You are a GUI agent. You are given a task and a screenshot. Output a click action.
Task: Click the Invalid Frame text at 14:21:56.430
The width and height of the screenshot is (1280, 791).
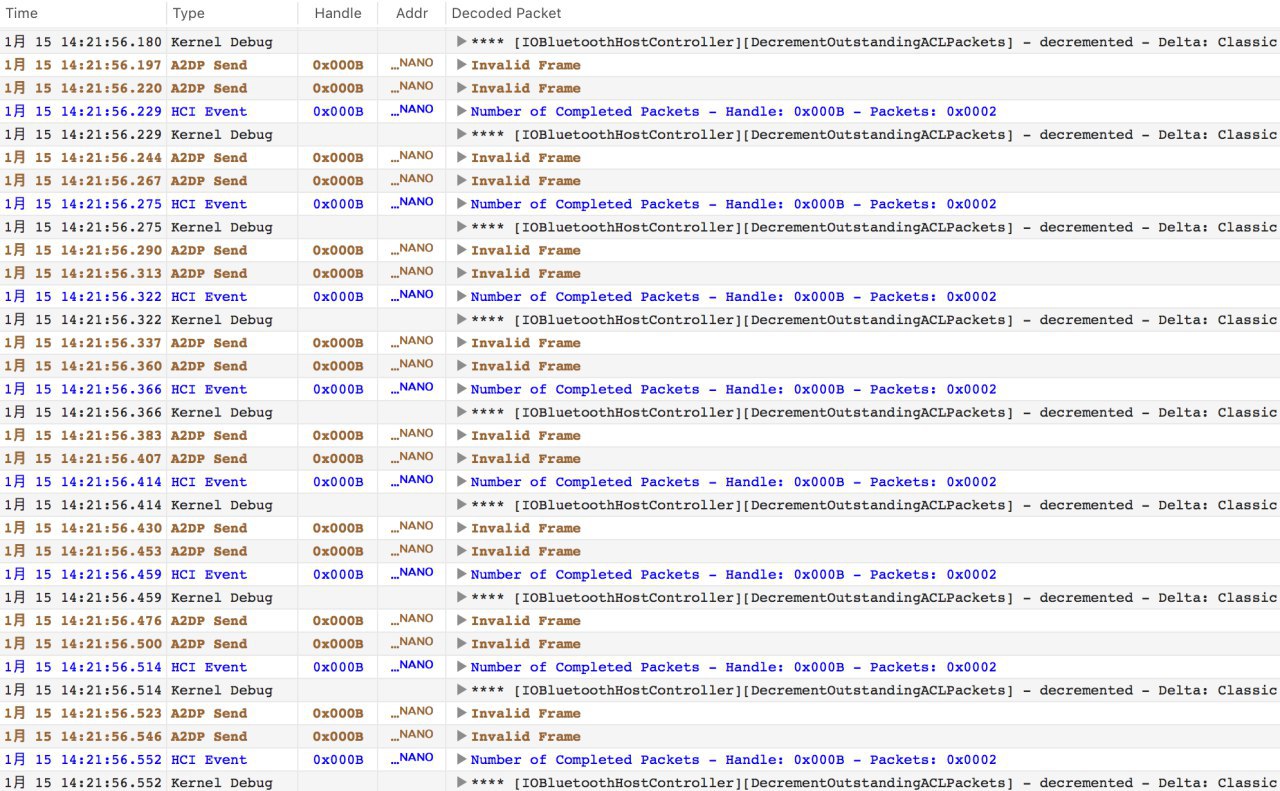click(526, 528)
